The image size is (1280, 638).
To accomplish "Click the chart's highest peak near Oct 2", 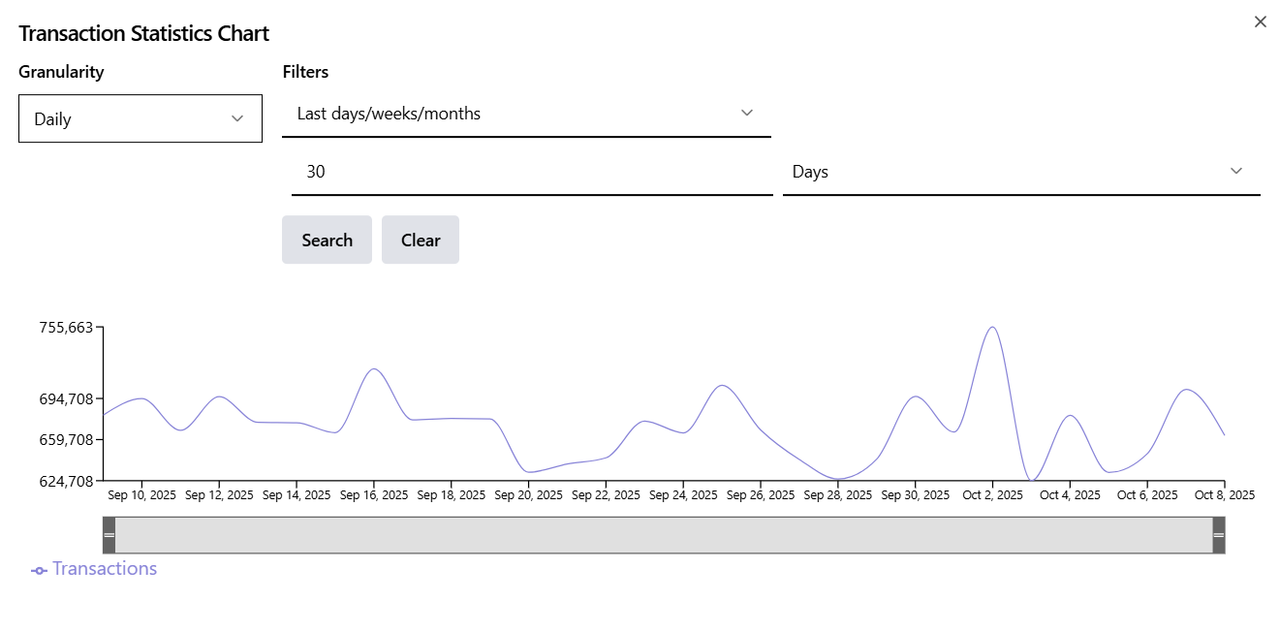I will [x=992, y=327].
